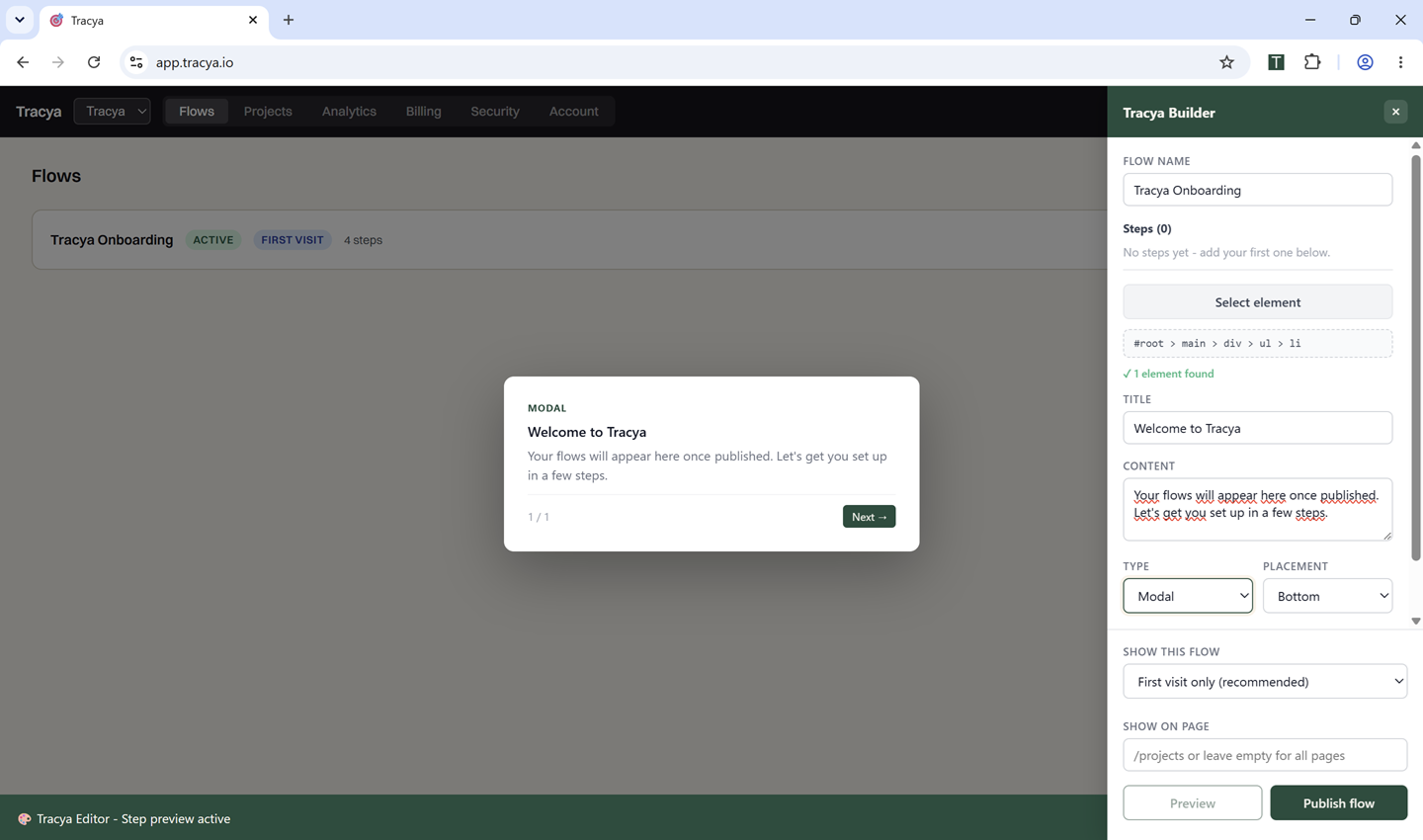Bookmark this tab with the star icon
This screenshot has height=840, width=1423.
click(x=1226, y=62)
